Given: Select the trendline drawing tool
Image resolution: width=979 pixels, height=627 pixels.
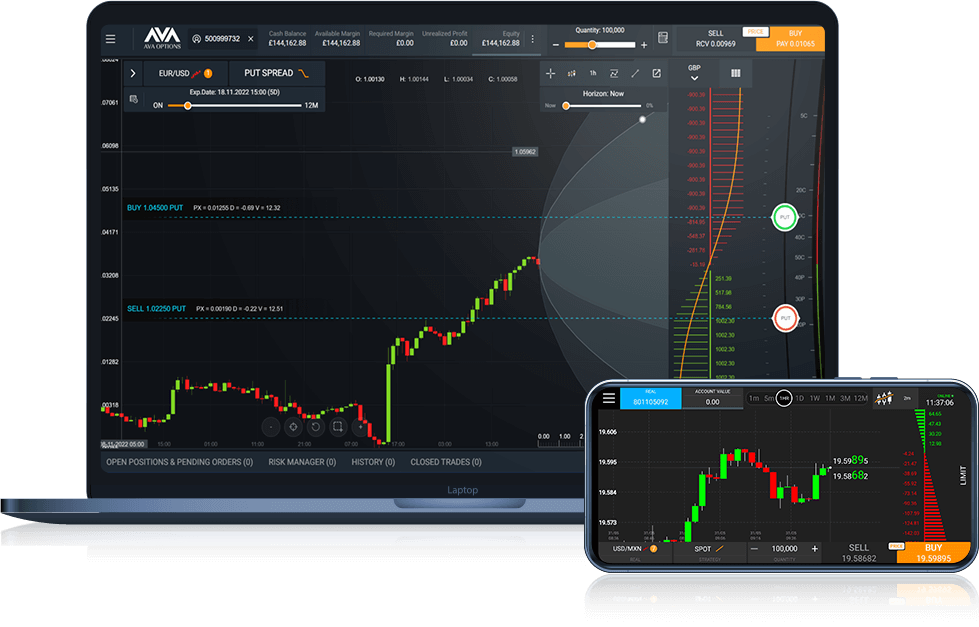Looking at the screenshot, I should (x=636, y=73).
